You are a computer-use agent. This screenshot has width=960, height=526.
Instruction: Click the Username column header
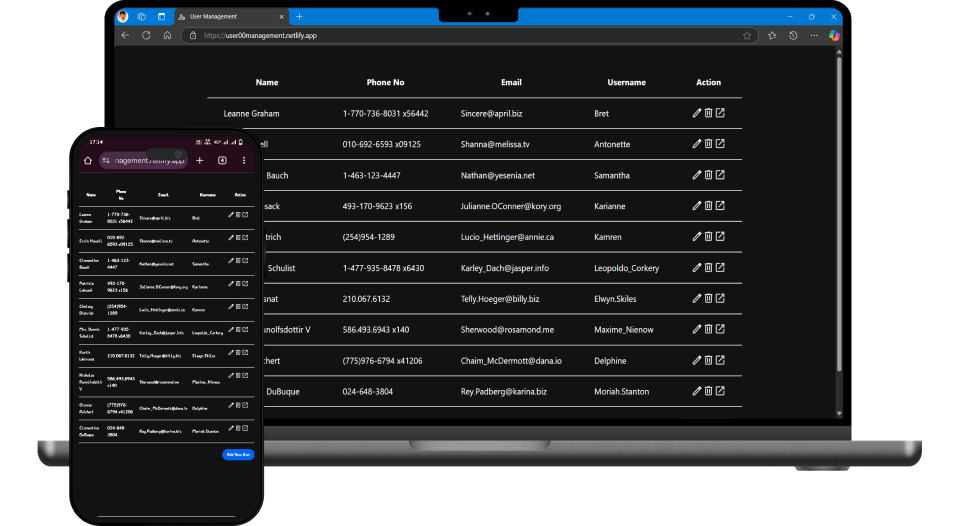point(626,82)
